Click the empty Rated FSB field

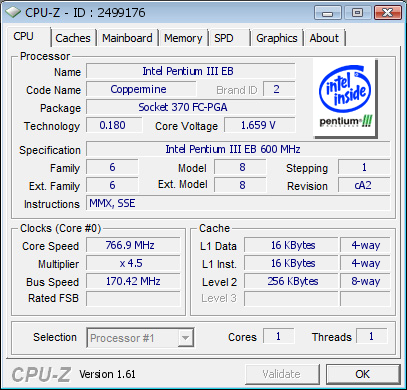[x=133, y=298]
